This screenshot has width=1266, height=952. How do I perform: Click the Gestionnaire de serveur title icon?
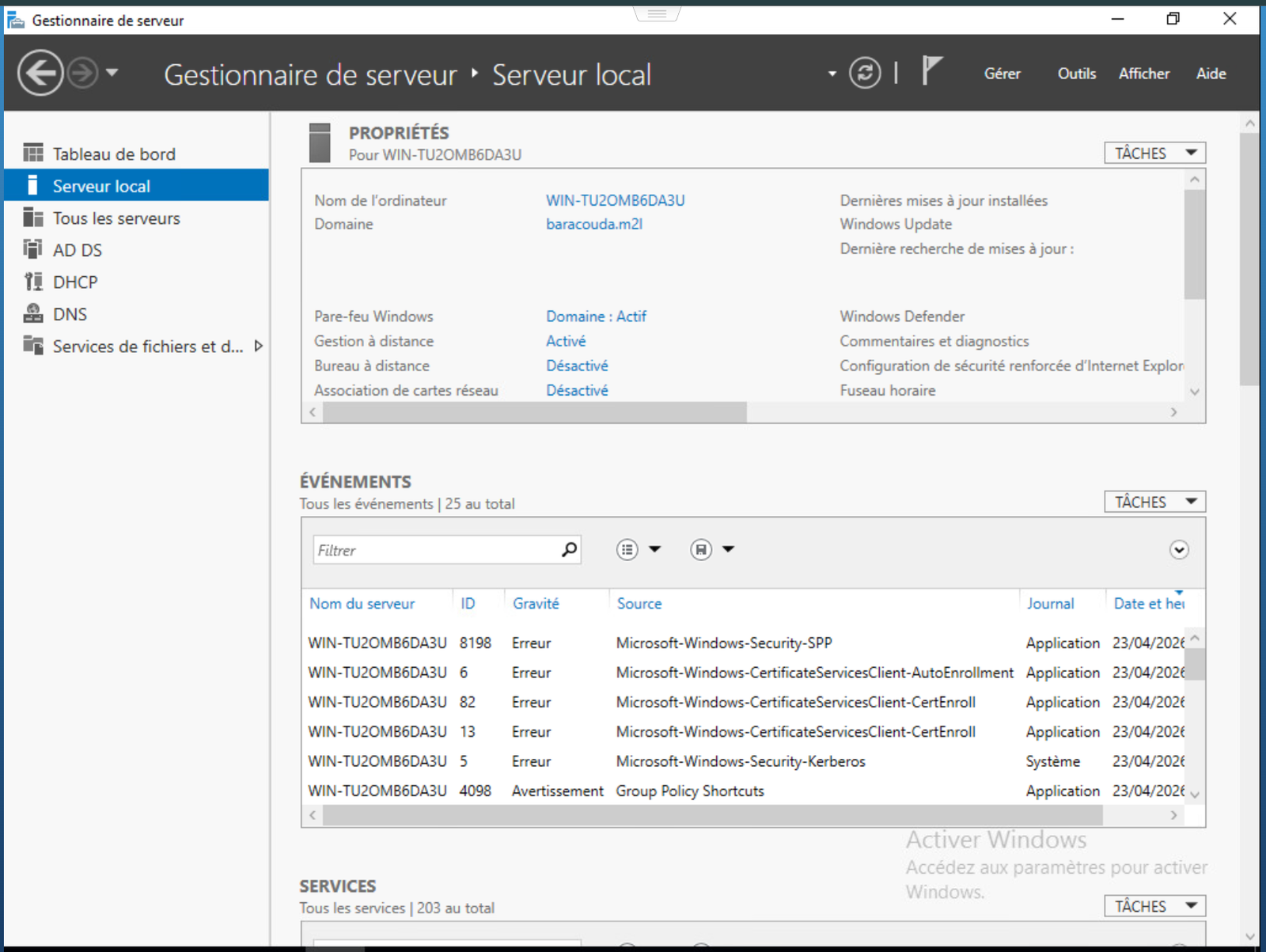16,19
